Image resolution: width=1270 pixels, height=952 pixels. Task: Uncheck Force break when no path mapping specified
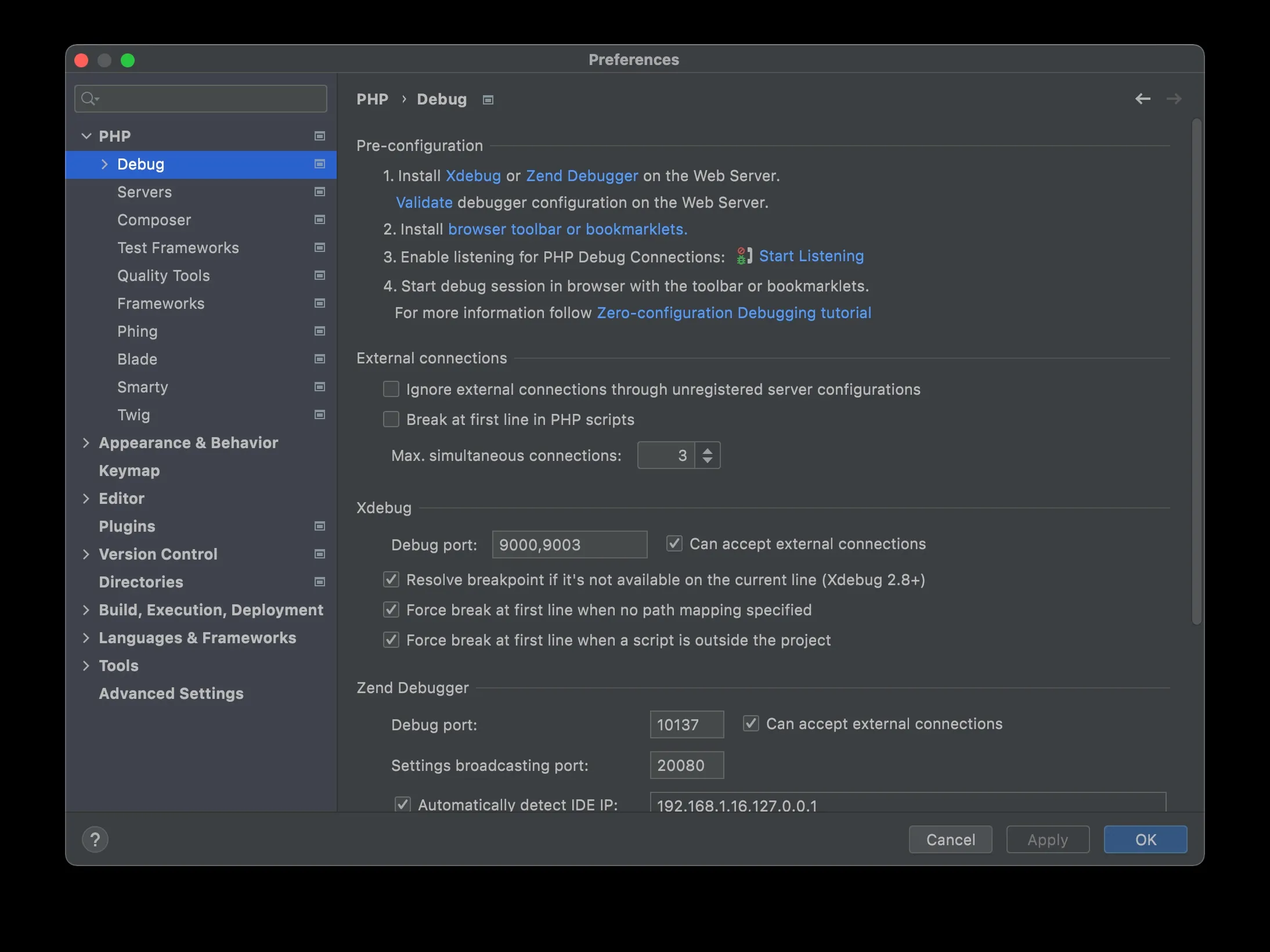tap(391, 610)
